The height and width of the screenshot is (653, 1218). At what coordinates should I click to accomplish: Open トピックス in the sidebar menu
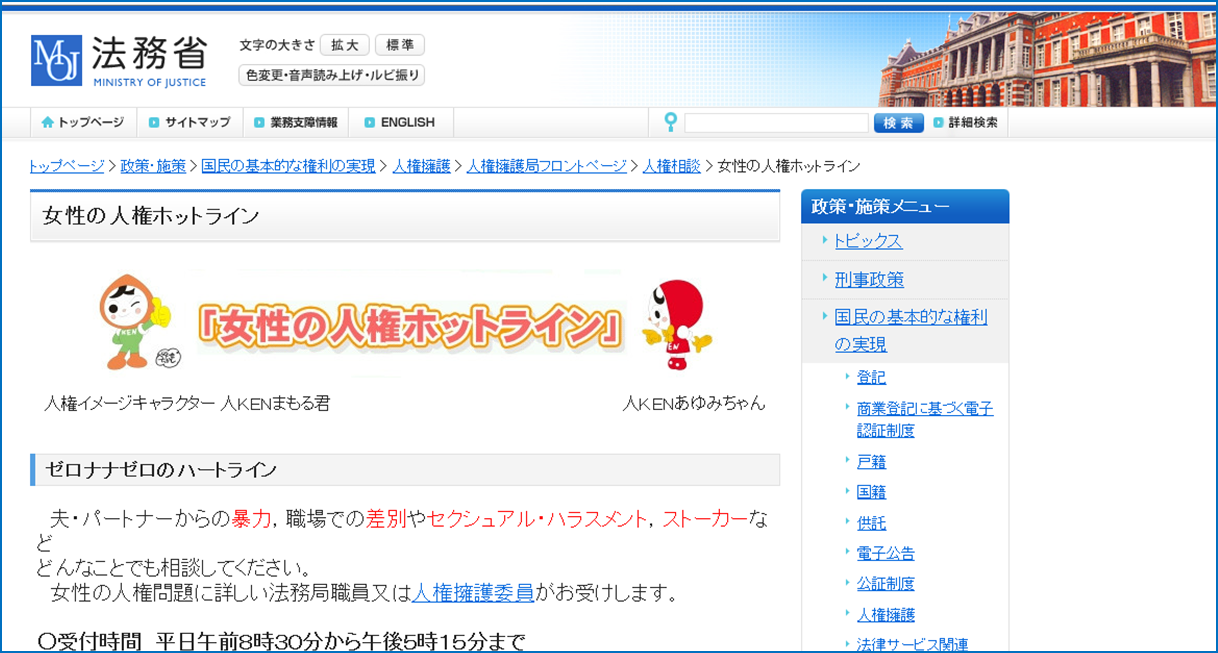868,241
